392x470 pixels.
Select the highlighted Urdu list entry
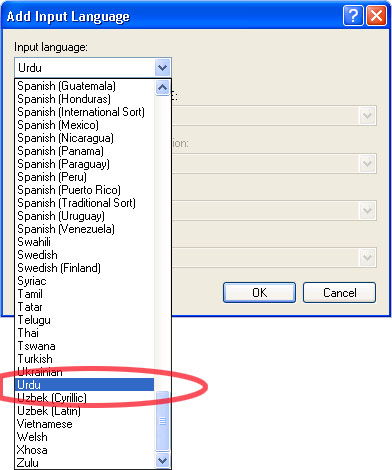[x=85, y=385]
